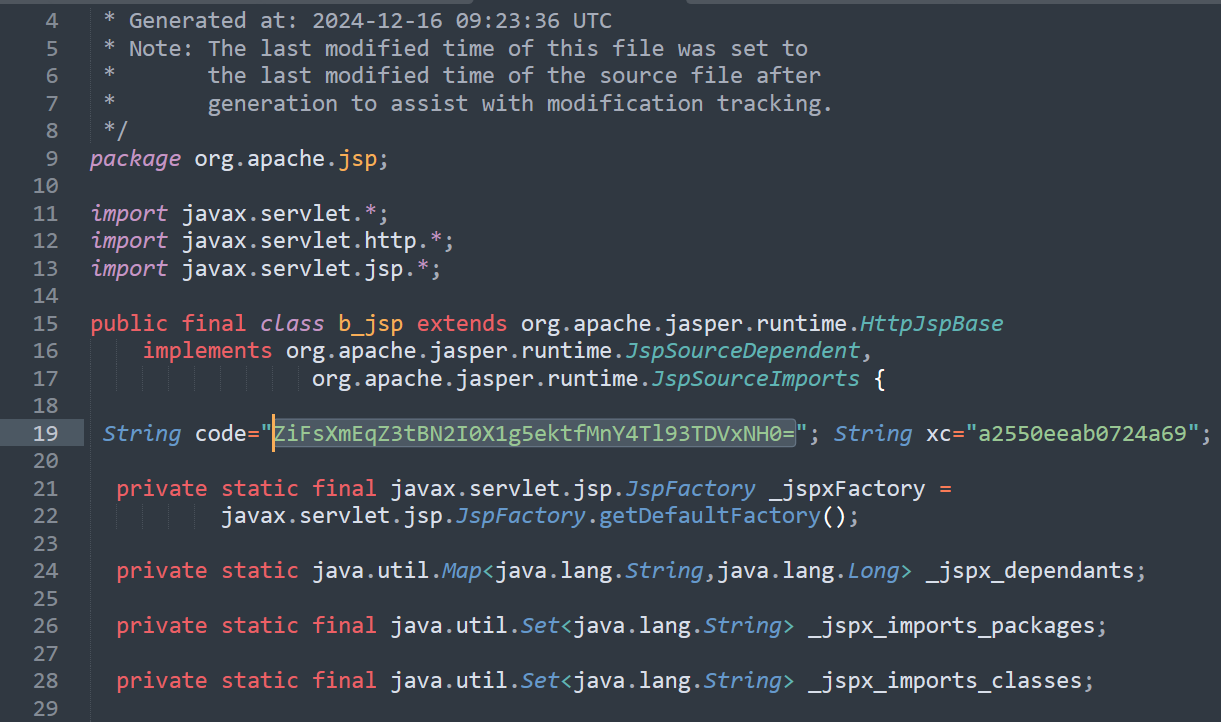Click line number 19 in the gutter

(46, 433)
